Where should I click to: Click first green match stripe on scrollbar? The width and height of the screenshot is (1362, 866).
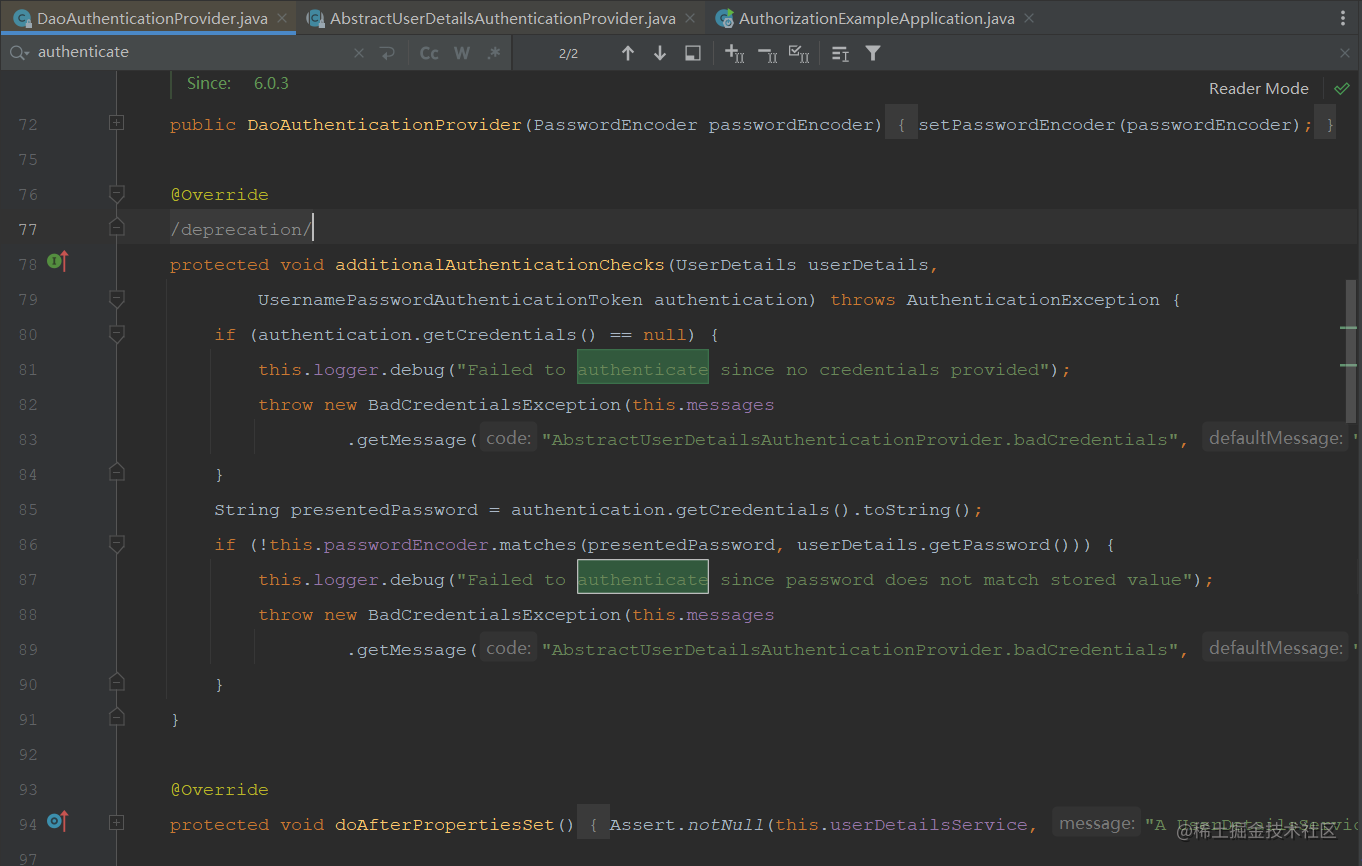coord(1349,327)
